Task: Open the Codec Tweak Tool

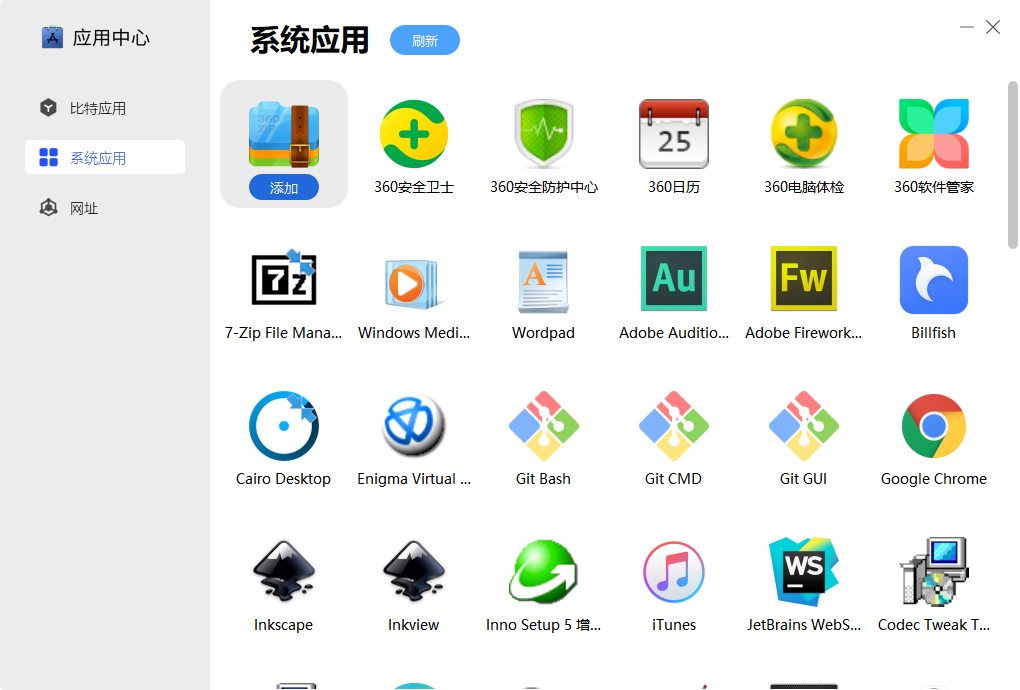Action: tap(933, 571)
